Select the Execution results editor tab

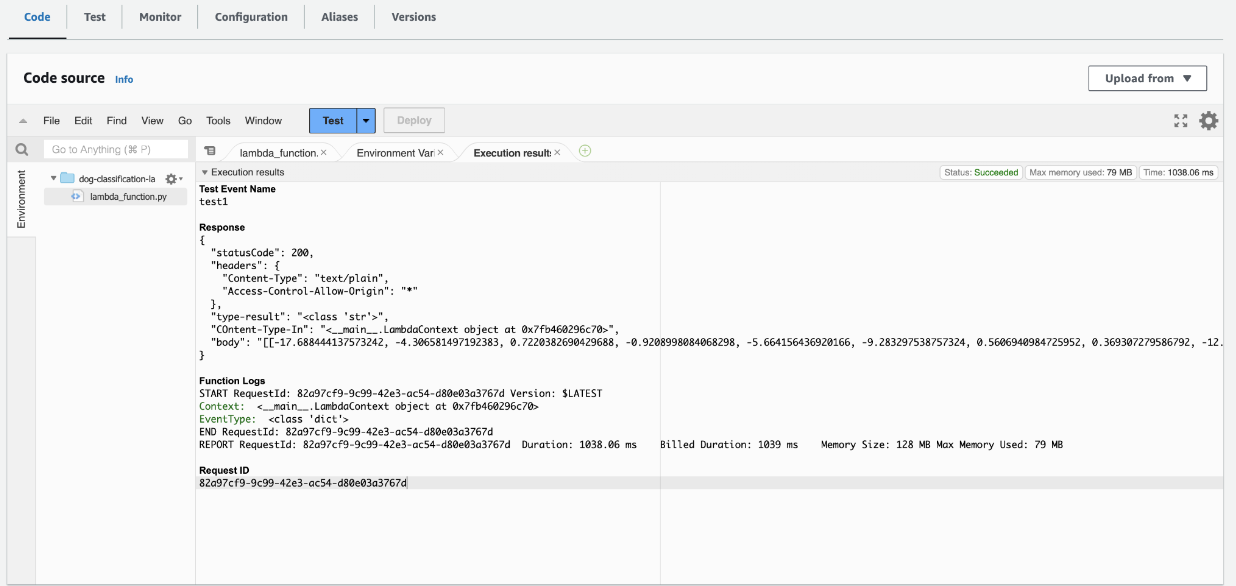[x=511, y=153]
